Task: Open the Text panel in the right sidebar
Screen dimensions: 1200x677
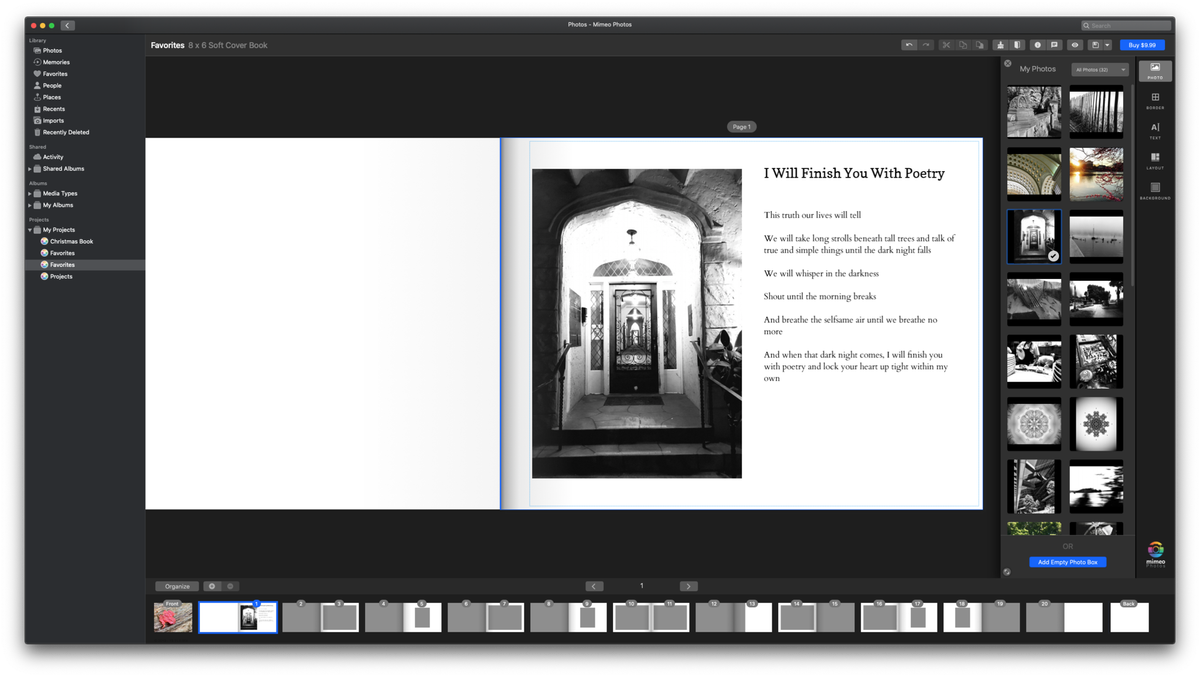Action: 1155,128
